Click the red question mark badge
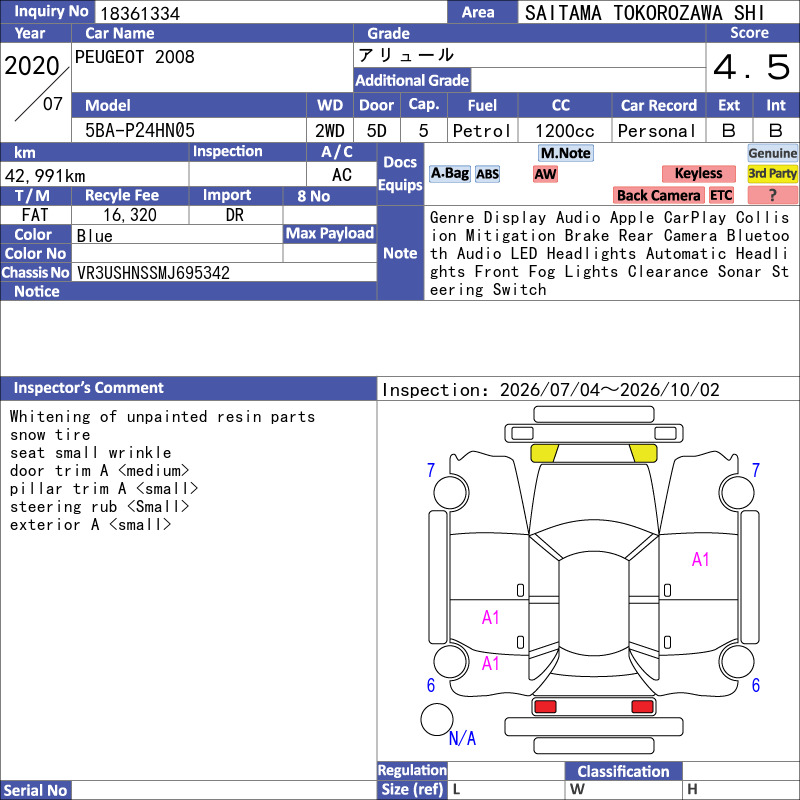 pyautogui.click(x=772, y=195)
